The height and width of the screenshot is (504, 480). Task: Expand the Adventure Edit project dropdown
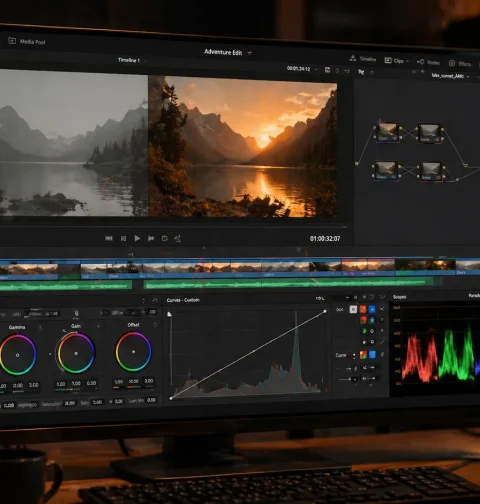[250, 53]
